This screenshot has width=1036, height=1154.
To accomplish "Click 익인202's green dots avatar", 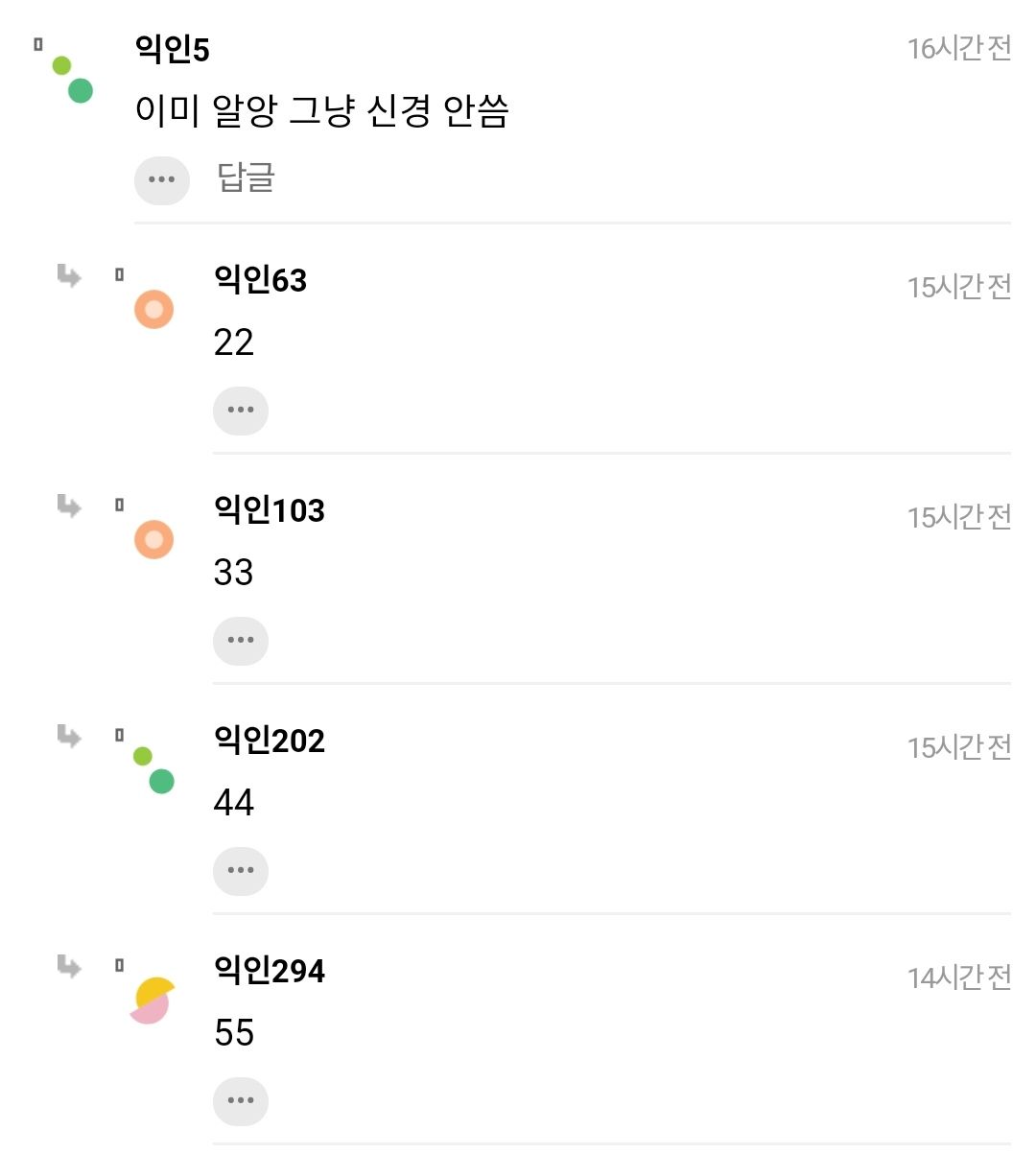I will 153,770.
